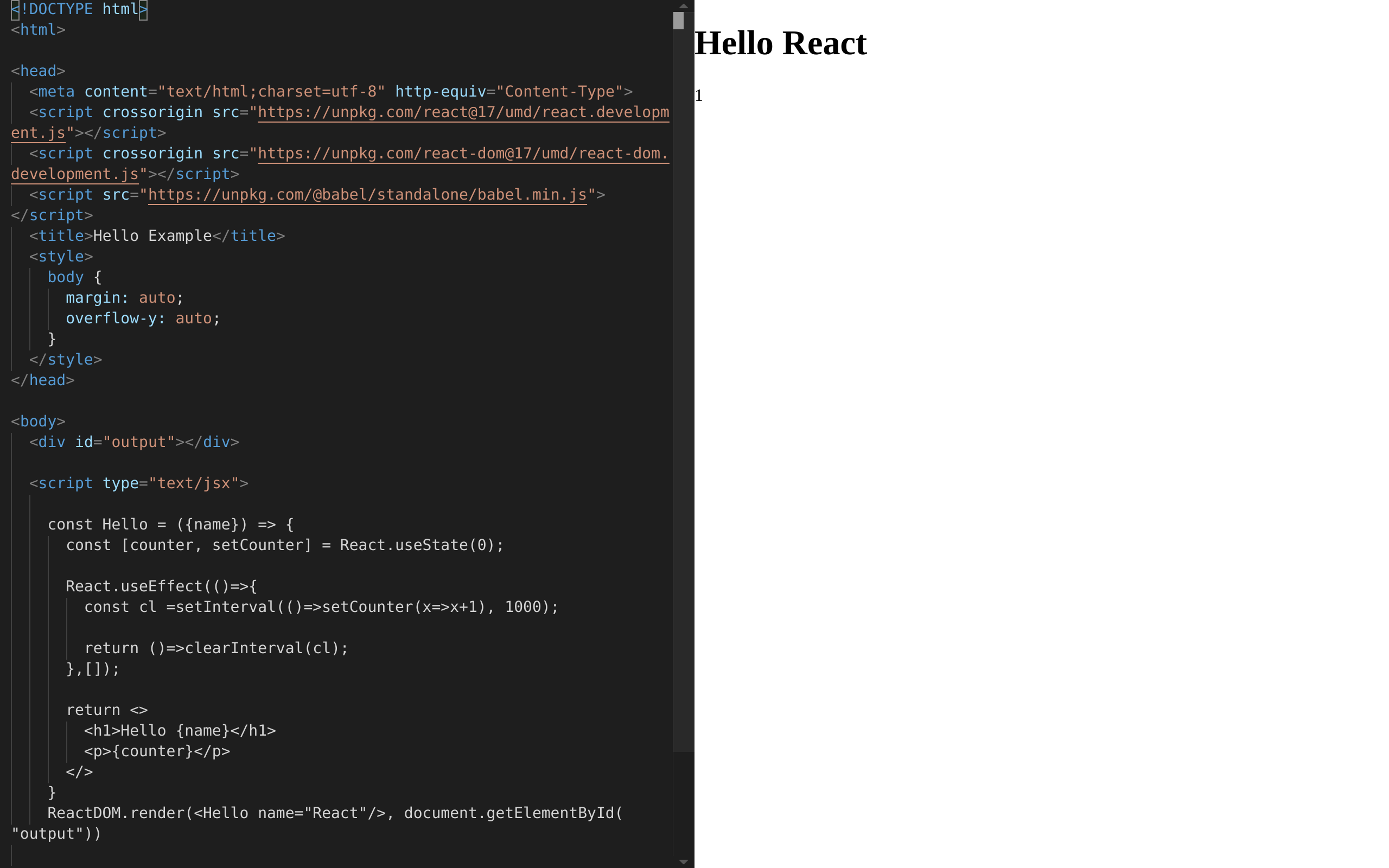Click the scrollbar up arrow
1389x868 pixels.
pyautogui.click(x=683, y=7)
